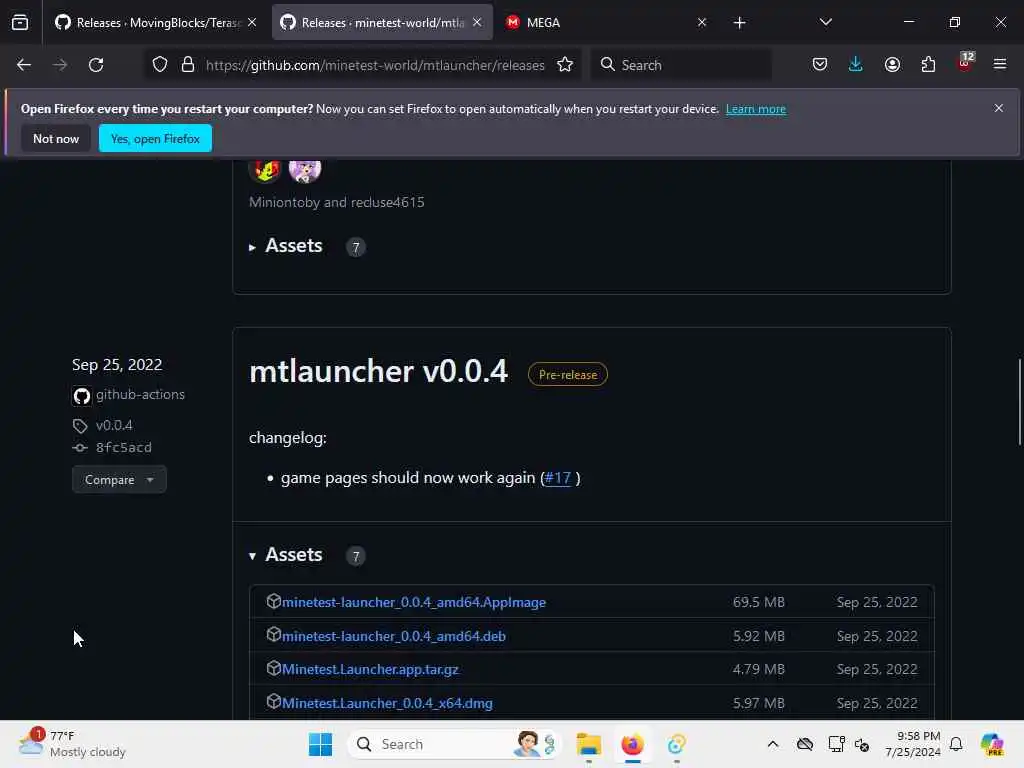Download Minetest.Launcher_0.0.4_x64.dmg

click(387, 703)
